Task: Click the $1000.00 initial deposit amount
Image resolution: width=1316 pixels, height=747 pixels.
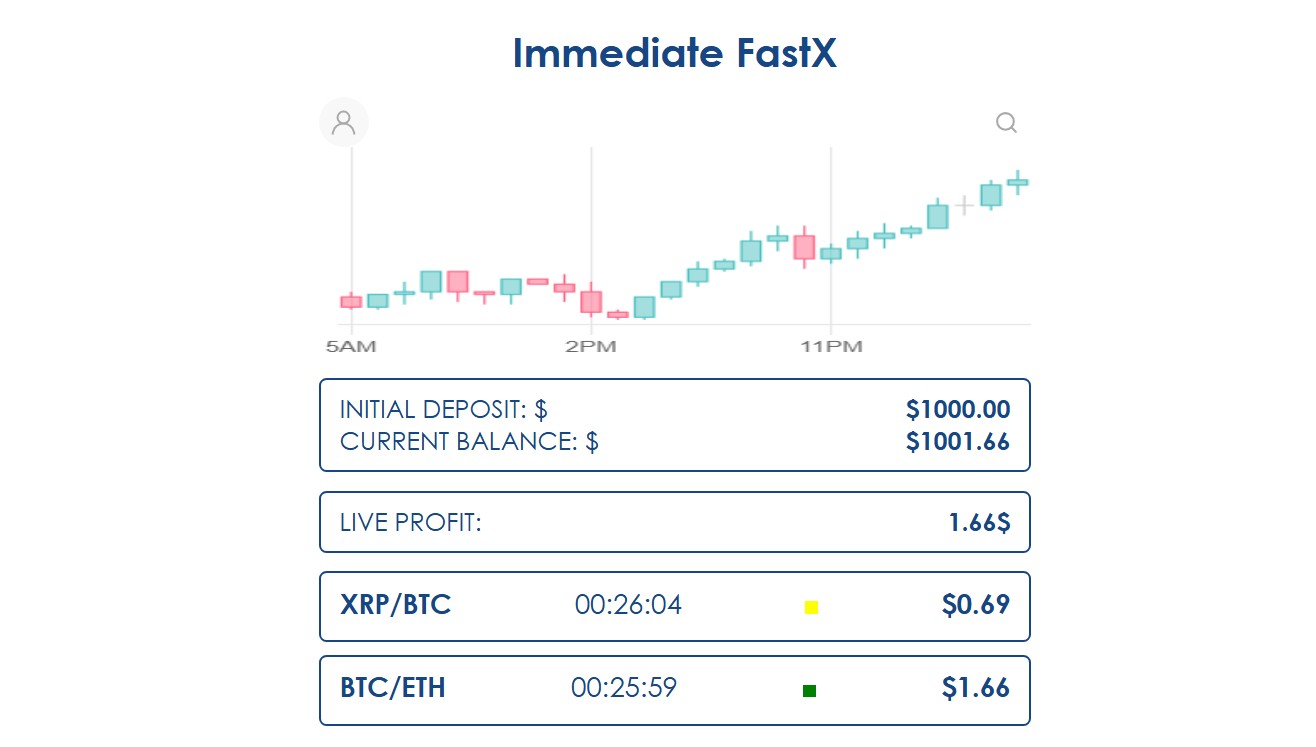Action: [958, 409]
